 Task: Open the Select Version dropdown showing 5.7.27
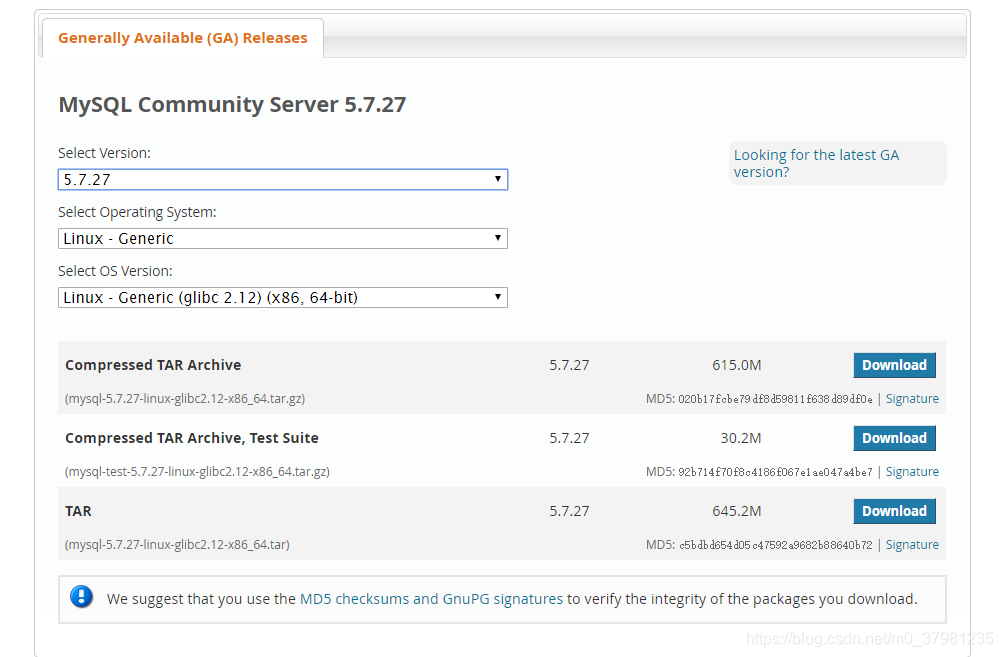pos(283,180)
